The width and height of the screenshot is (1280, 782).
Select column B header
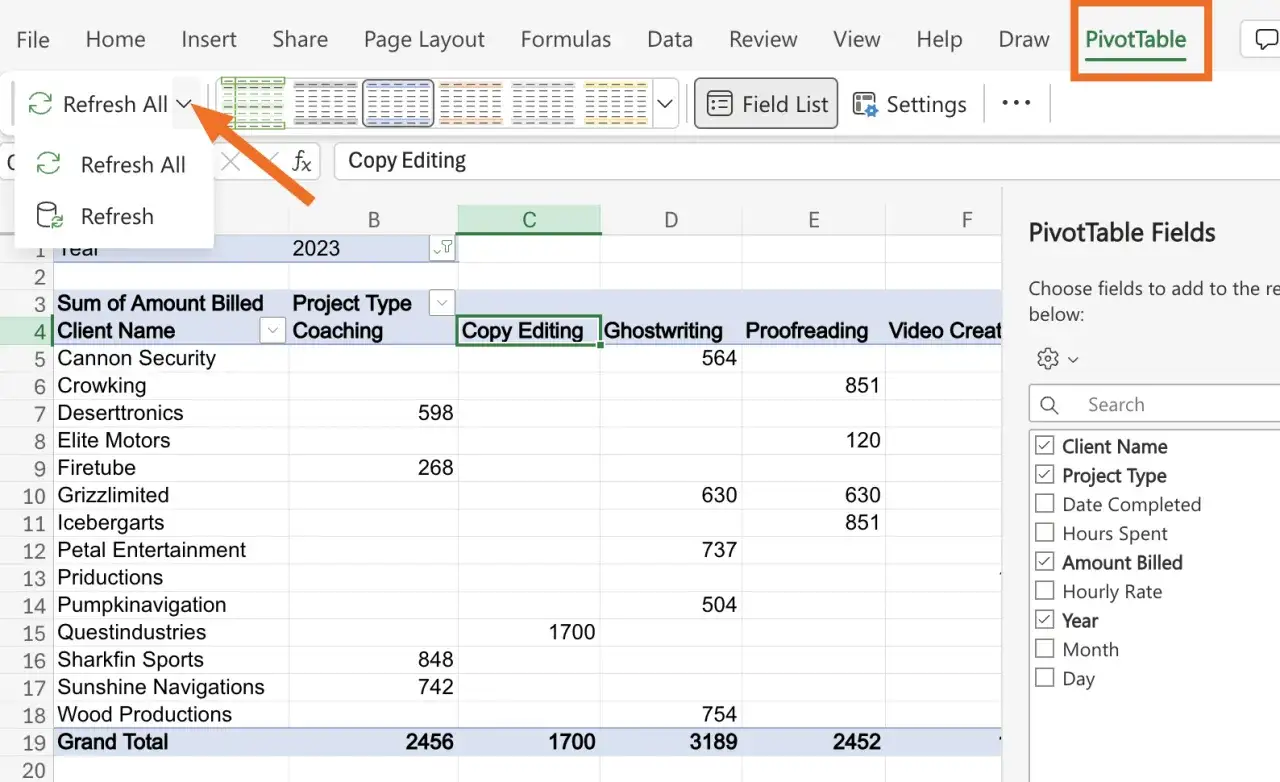(x=373, y=220)
